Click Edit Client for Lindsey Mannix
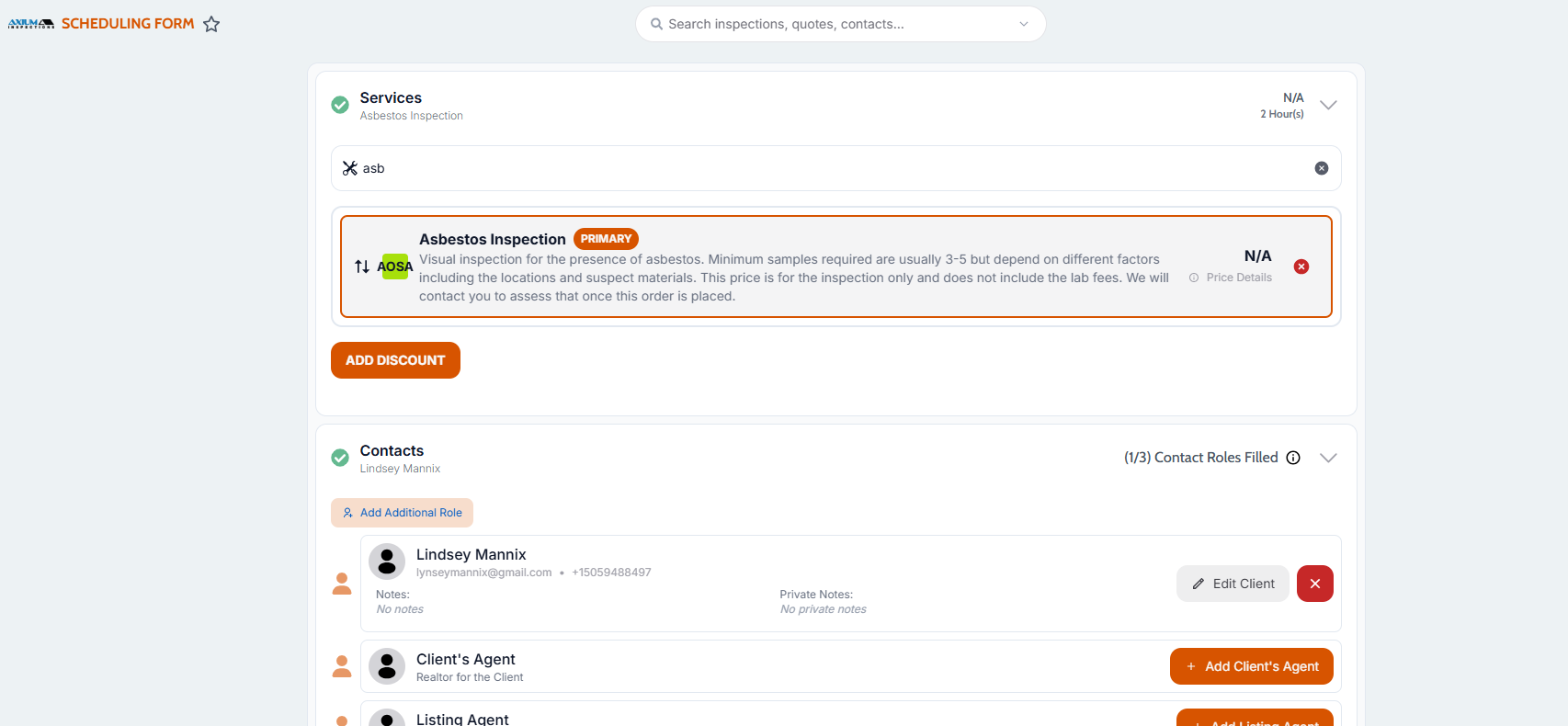Screen dimensions: 1568x726 (x=1233, y=584)
